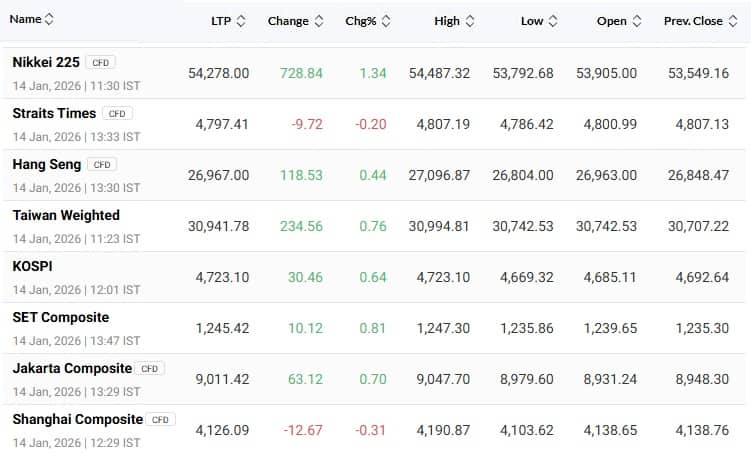Click the Open column header label

[612, 21]
